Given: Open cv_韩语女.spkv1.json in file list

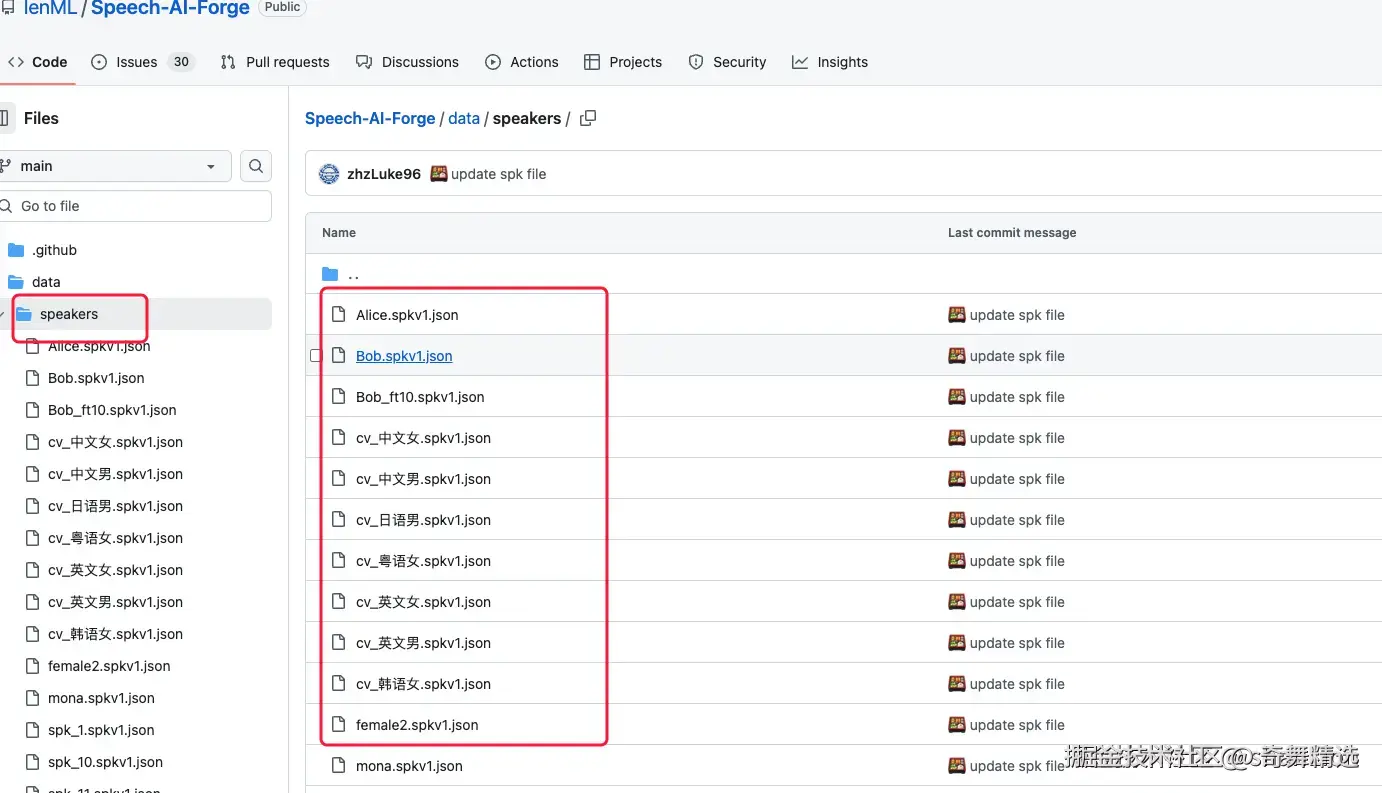Looking at the screenshot, I should pyautogui.click(x=423, y=684).
